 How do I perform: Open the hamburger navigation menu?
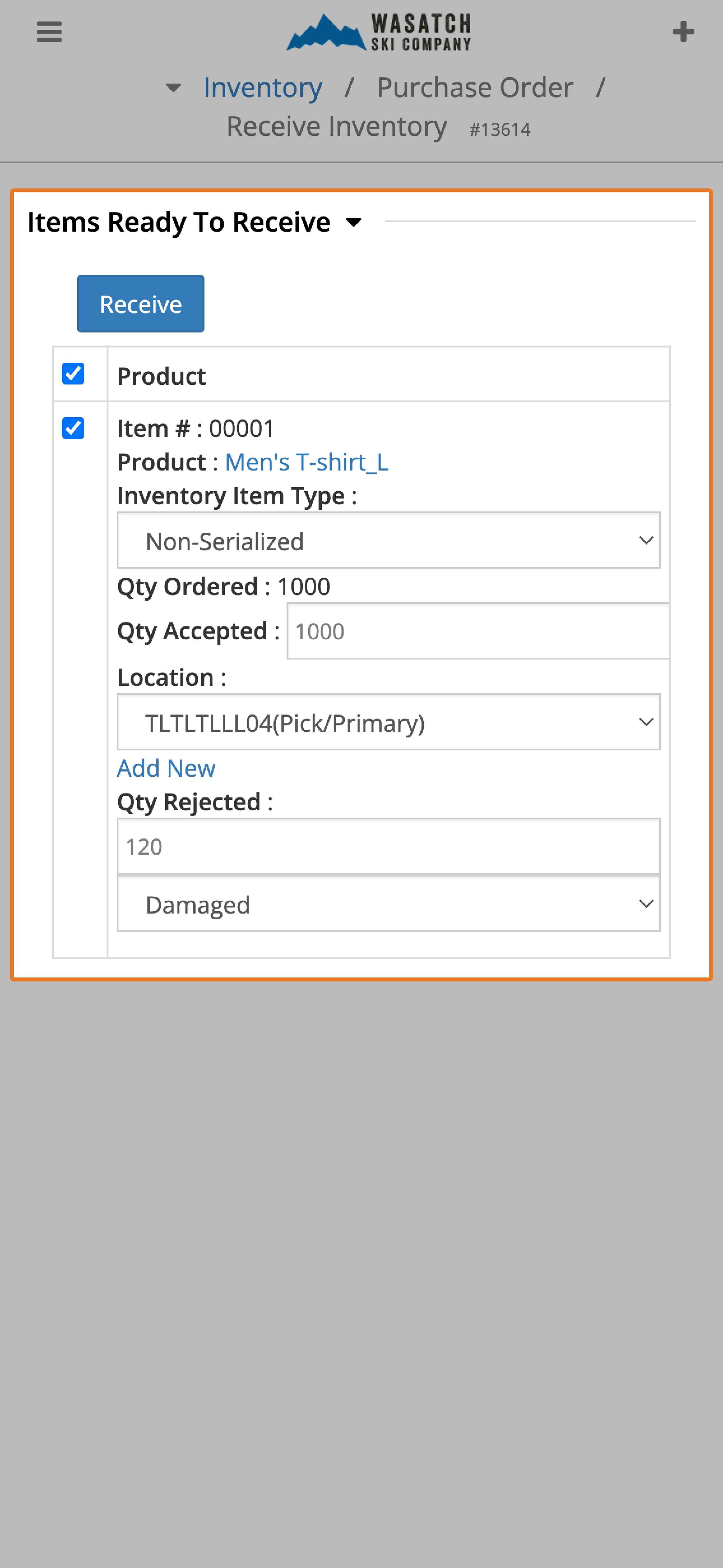pyautogui.click(x=49, y=32)
